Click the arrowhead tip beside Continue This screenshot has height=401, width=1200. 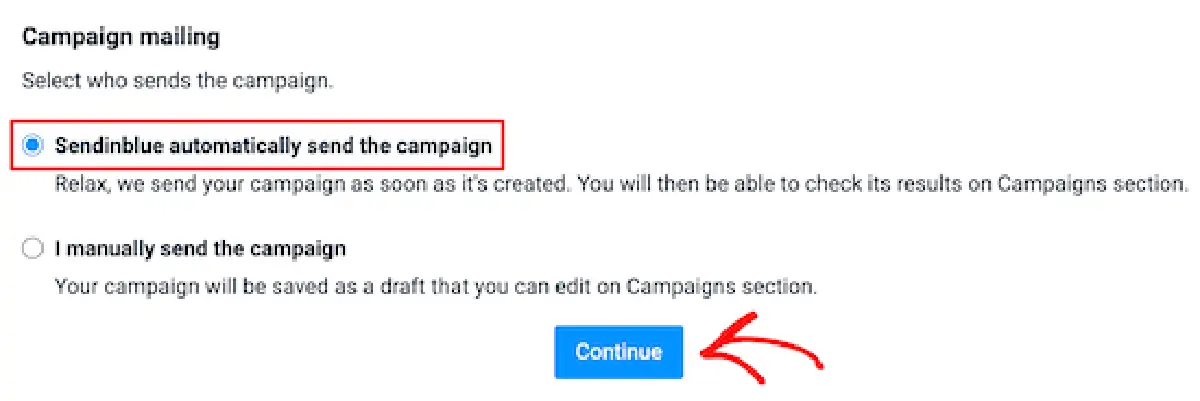point(704,351)
